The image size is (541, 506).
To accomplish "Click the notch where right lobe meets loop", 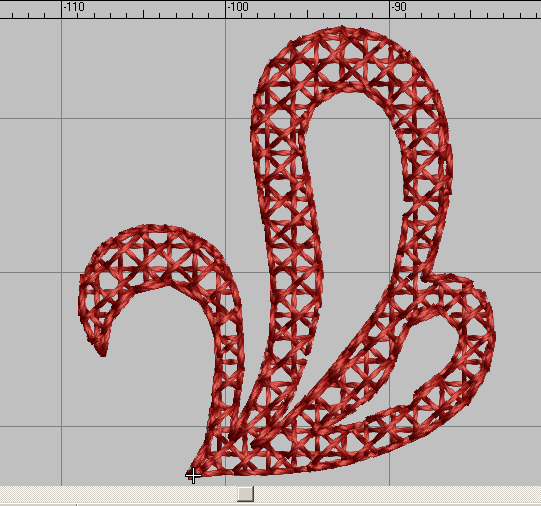I will (425, 276).
